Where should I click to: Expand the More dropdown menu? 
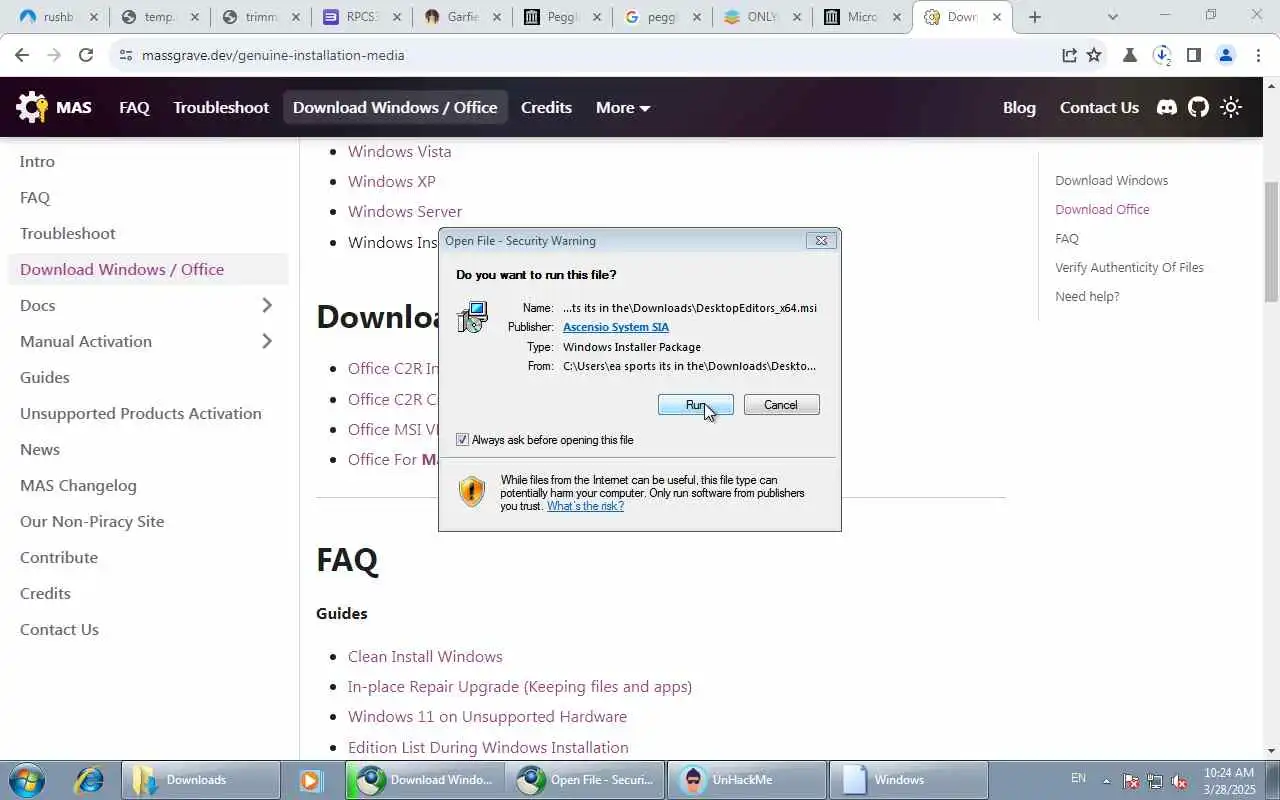(x=623, y=107)
